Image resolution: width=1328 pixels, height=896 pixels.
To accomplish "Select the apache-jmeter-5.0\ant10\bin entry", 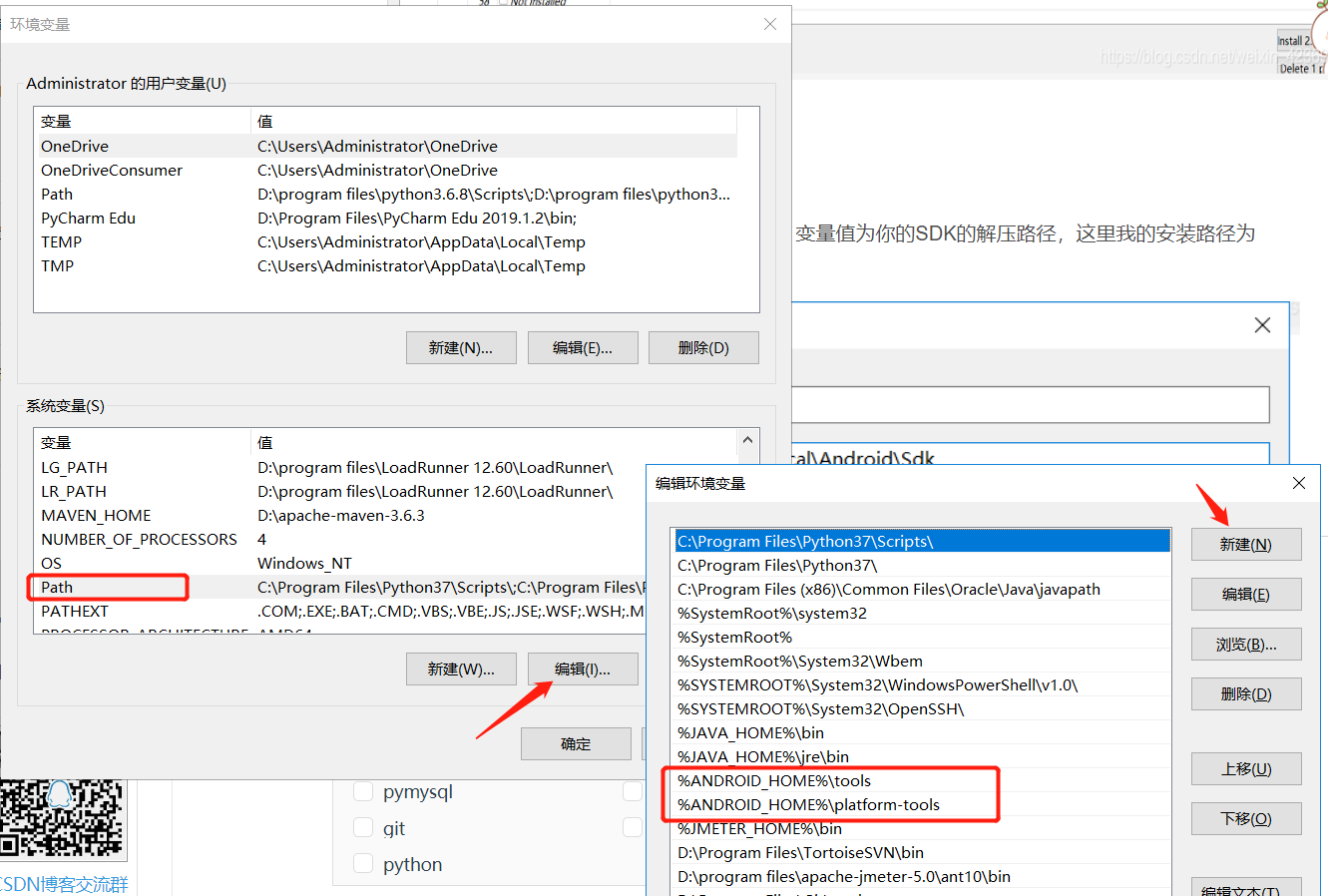I will (922, 877).
